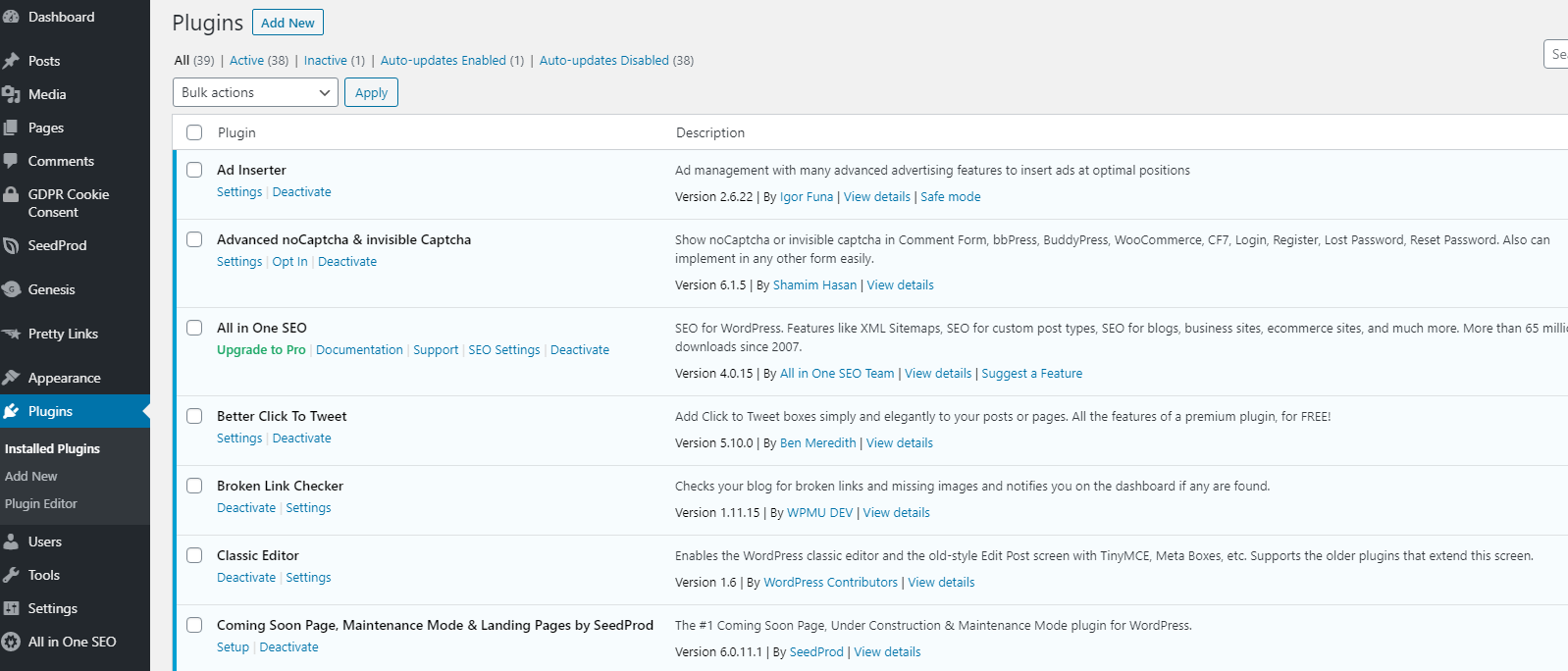1568x671 pixels.
Task: Click the Pretty Links star icon
Action: (11, 334)
